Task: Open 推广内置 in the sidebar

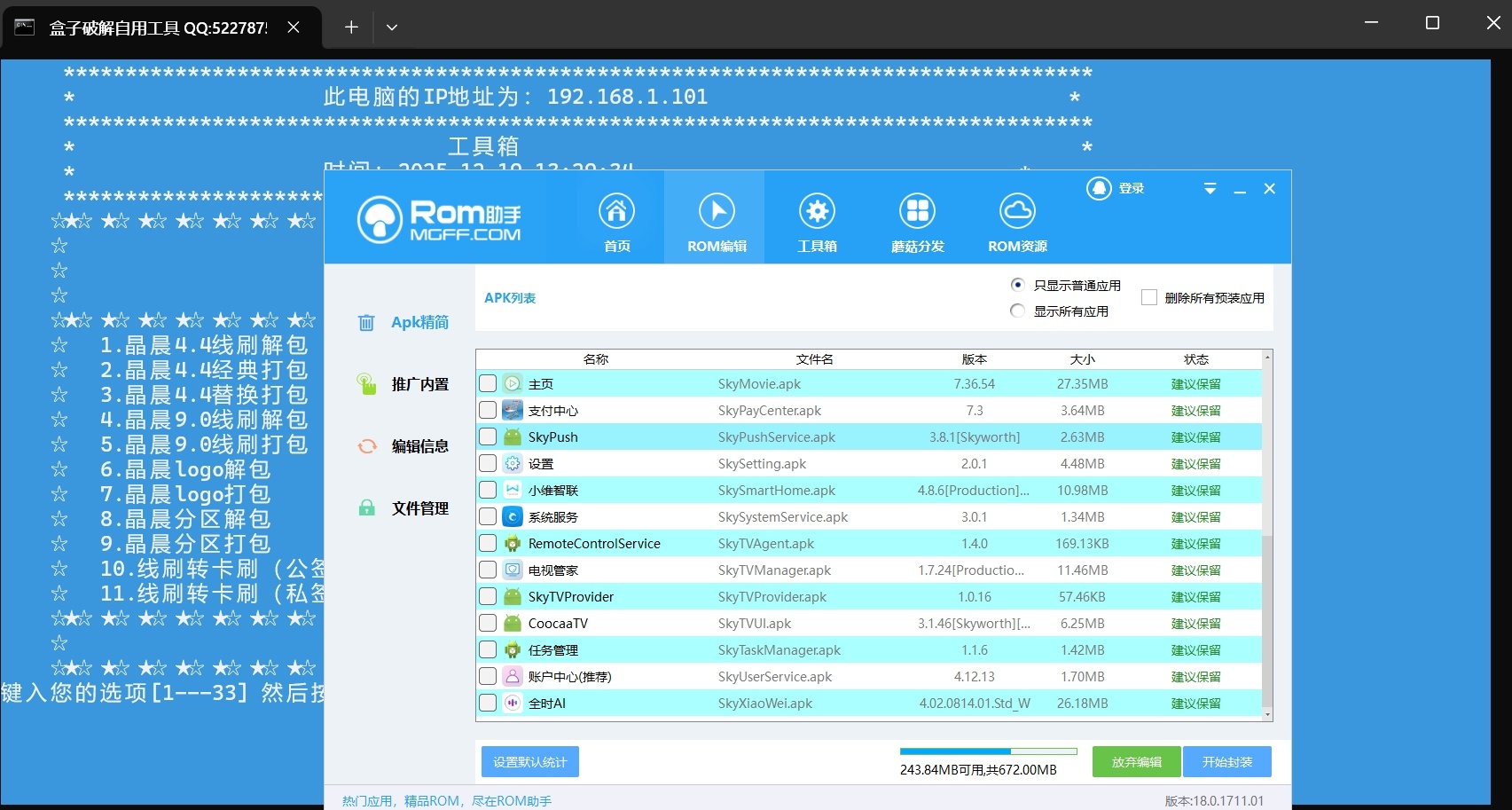Action: click(x=419, y=384)
